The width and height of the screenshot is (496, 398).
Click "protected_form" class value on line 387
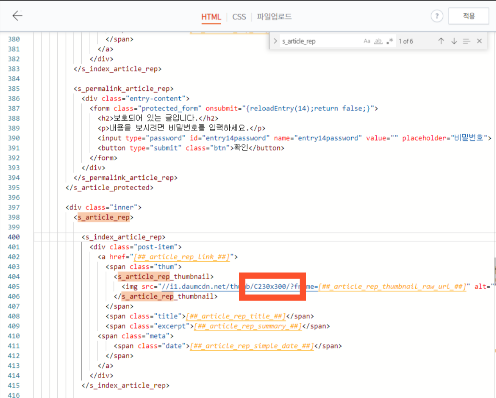(170, 108)
